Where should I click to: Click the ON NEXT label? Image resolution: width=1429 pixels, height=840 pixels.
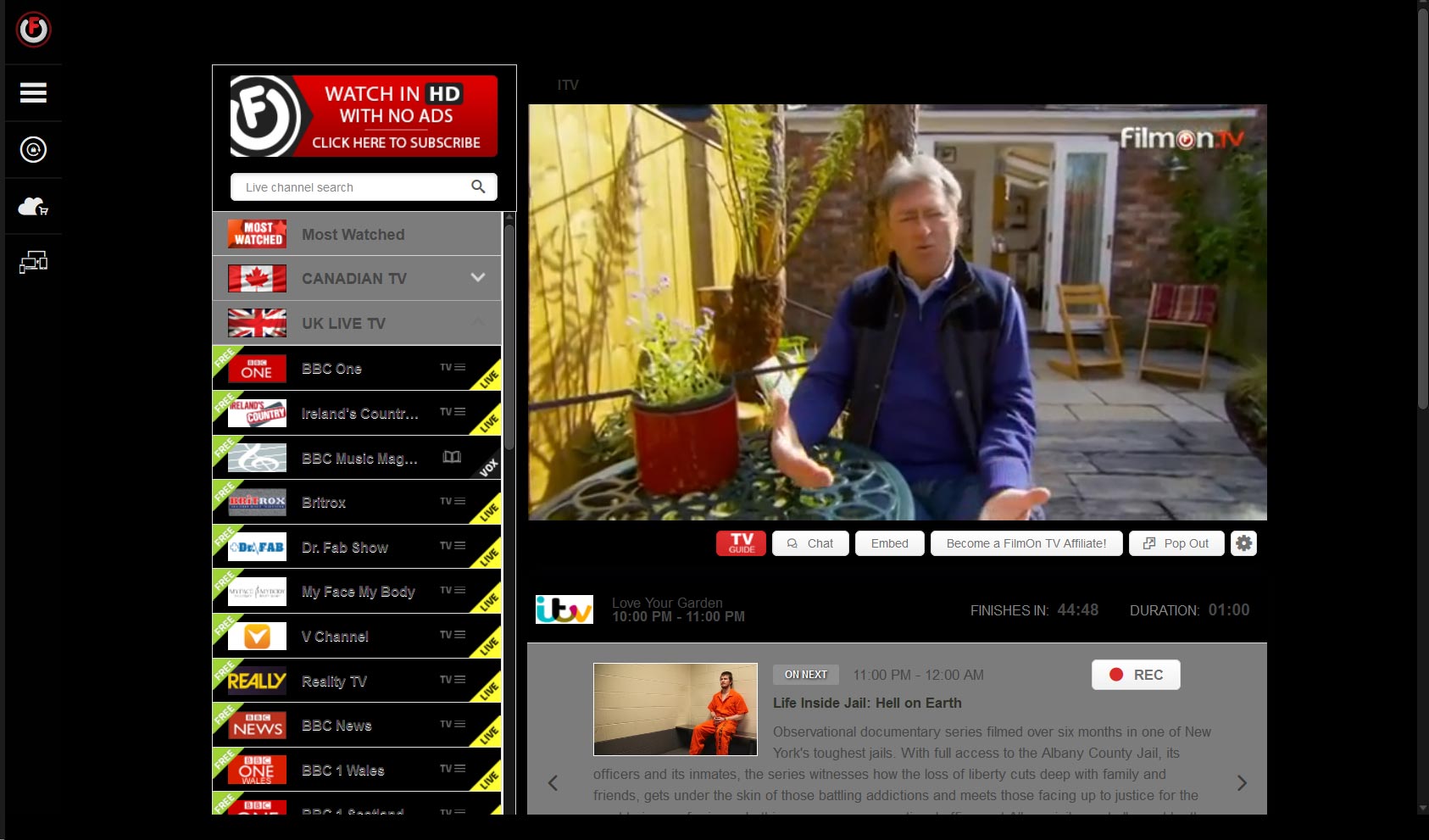(805, 675)
